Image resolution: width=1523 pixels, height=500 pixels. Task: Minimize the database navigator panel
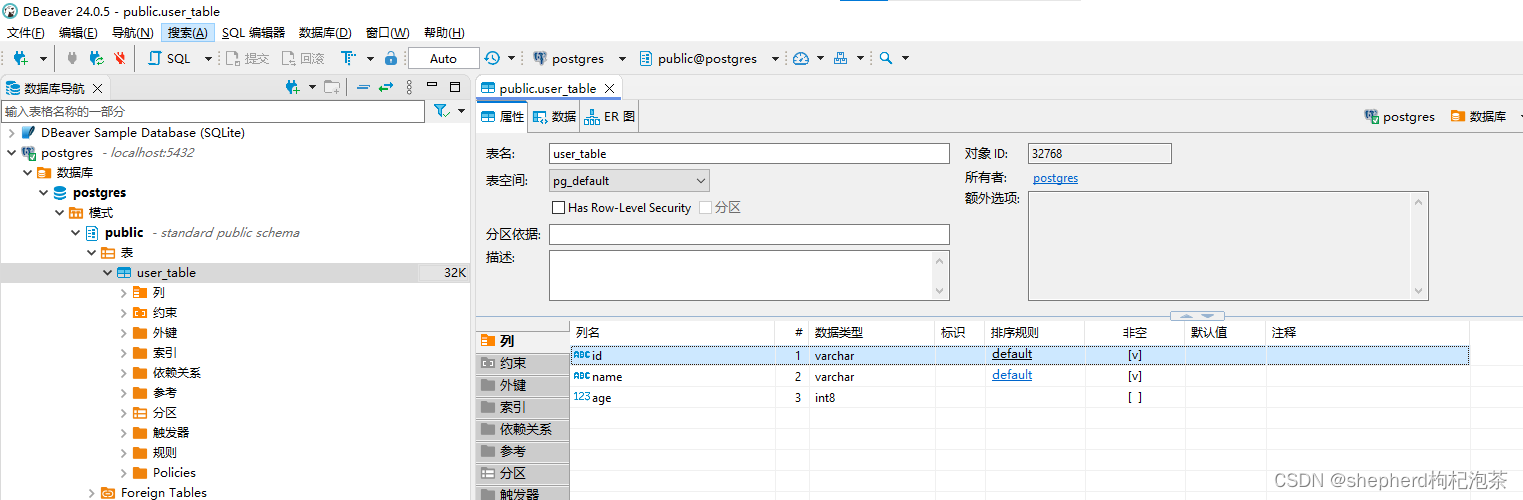click(x=433, y=87)
